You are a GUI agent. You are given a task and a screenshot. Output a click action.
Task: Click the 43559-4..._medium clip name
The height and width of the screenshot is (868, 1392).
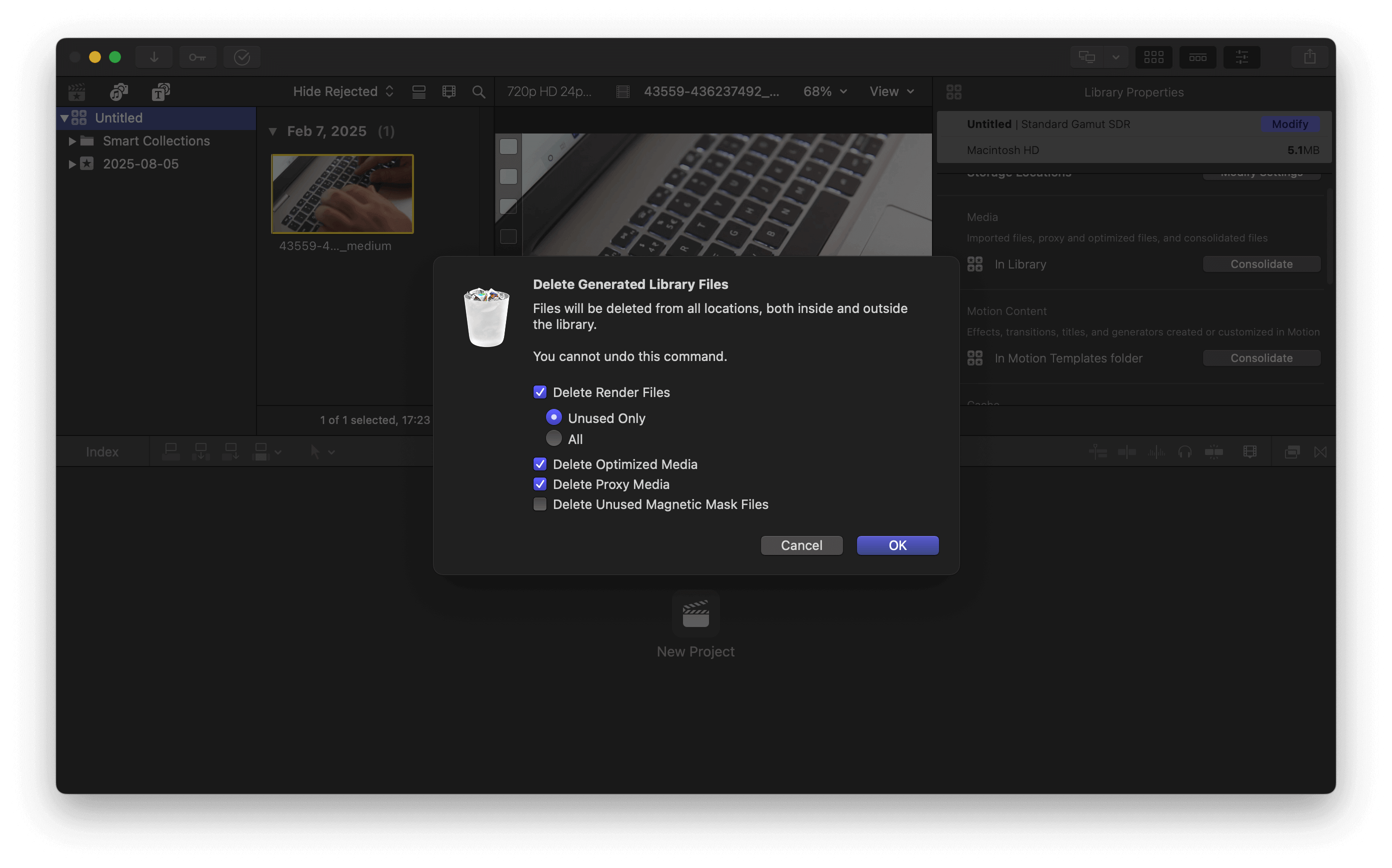[x=334, y=245]
